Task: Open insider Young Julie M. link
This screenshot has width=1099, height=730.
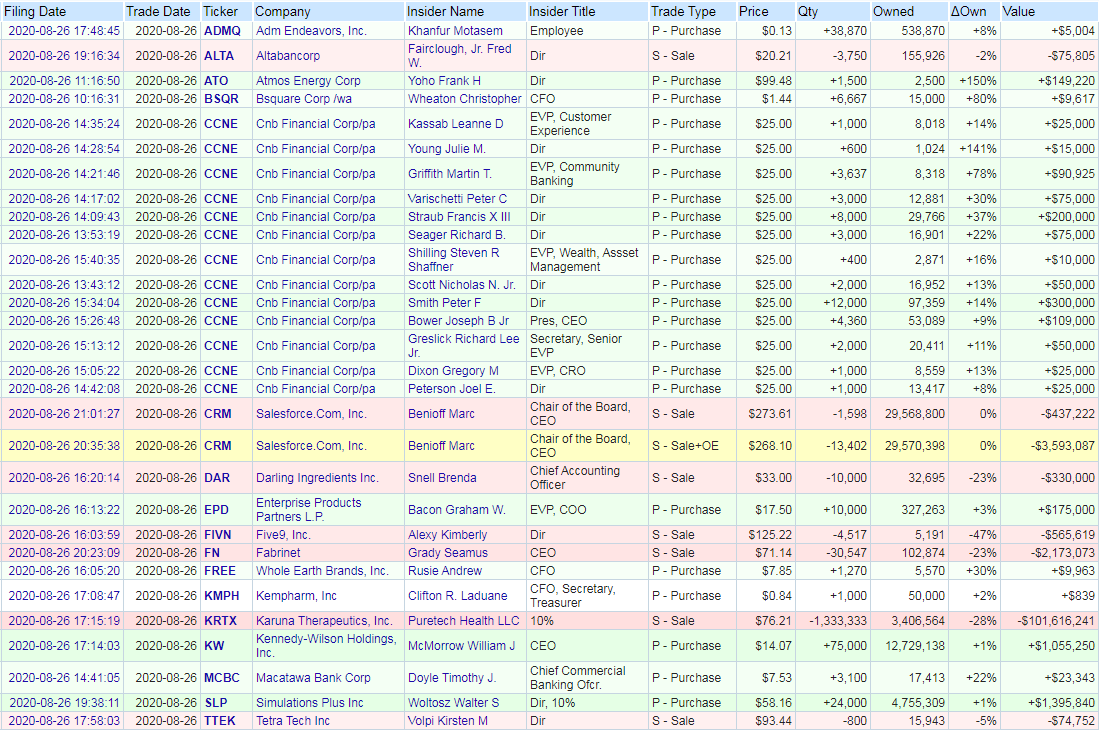Action: (x=446, y=149)
